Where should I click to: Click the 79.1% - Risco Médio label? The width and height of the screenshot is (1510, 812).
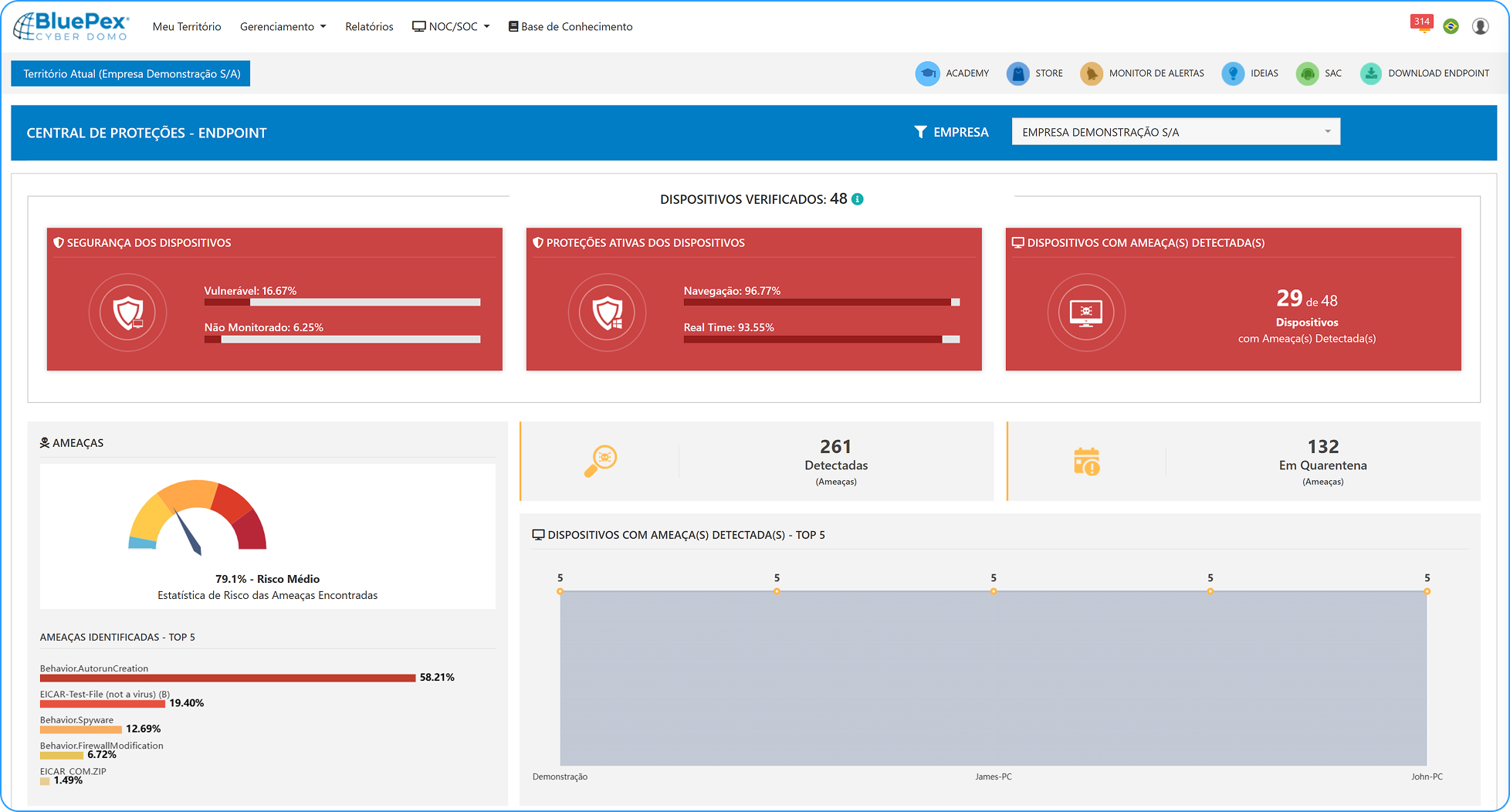click(x=267, y=579)
